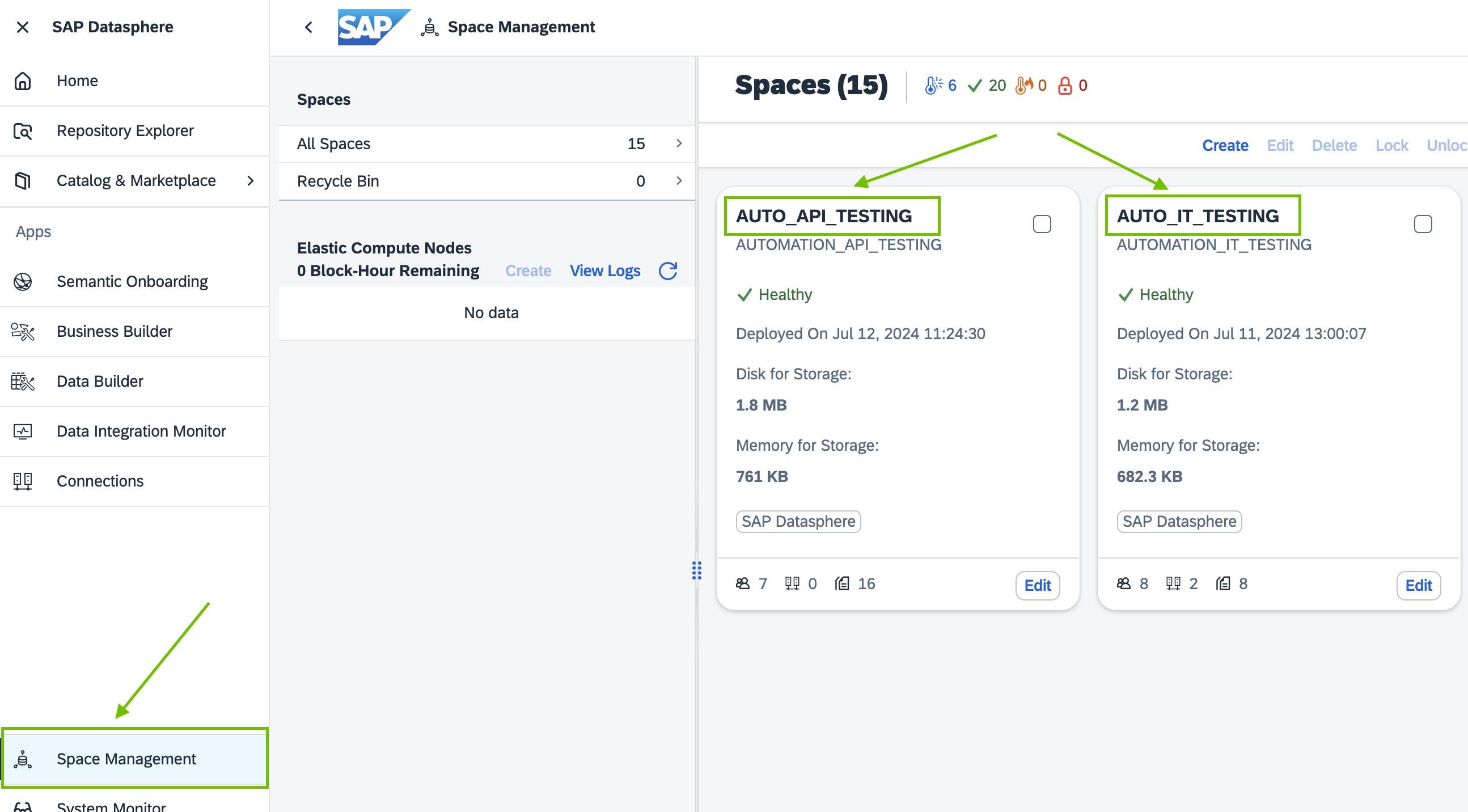Image resolution: width=1468 pixels, height=812 pixels.
Task: Expand the All Spaces row
Action: [x=678, y=143]
